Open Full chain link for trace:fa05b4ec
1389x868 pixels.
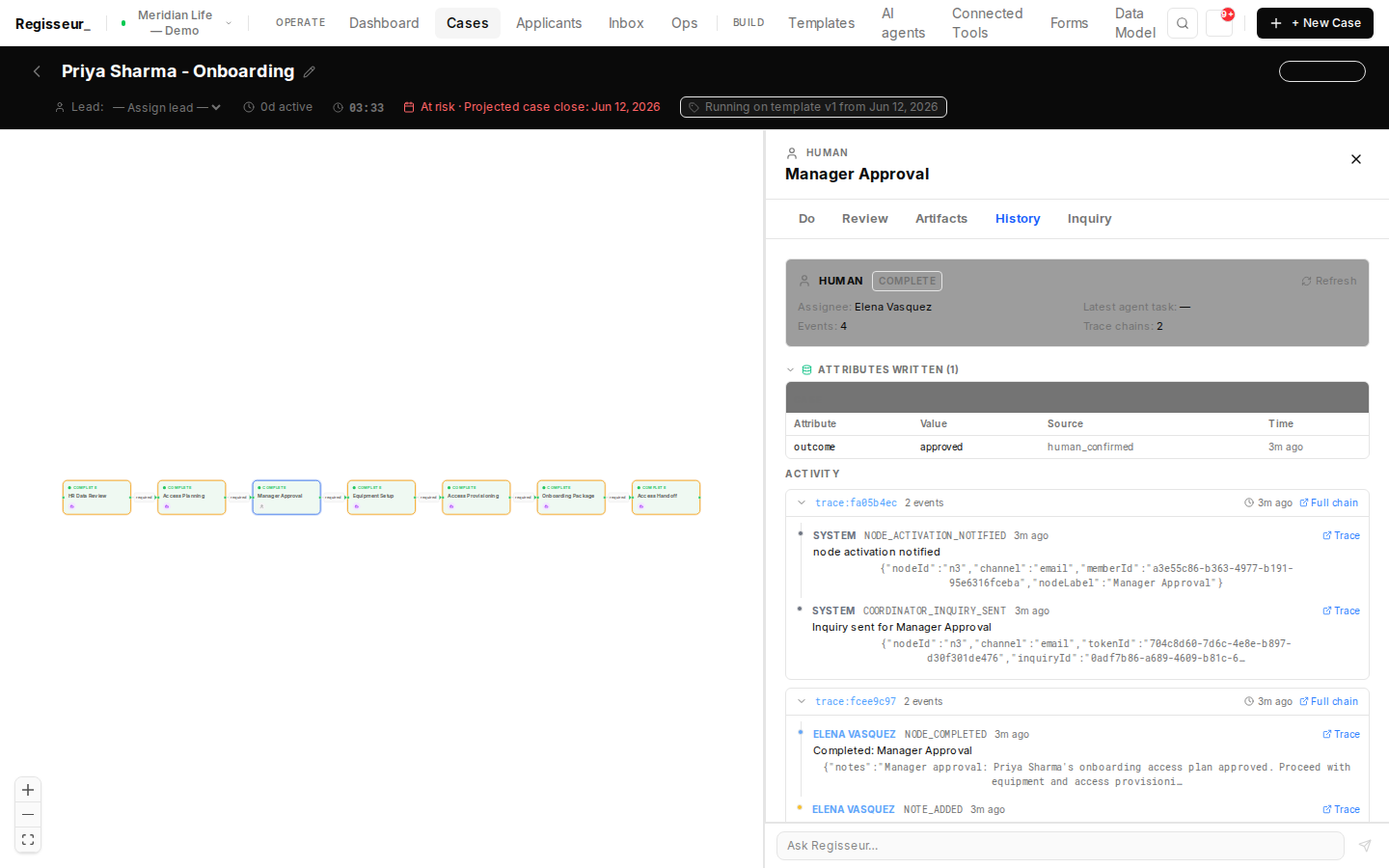tap(1328, 502)
